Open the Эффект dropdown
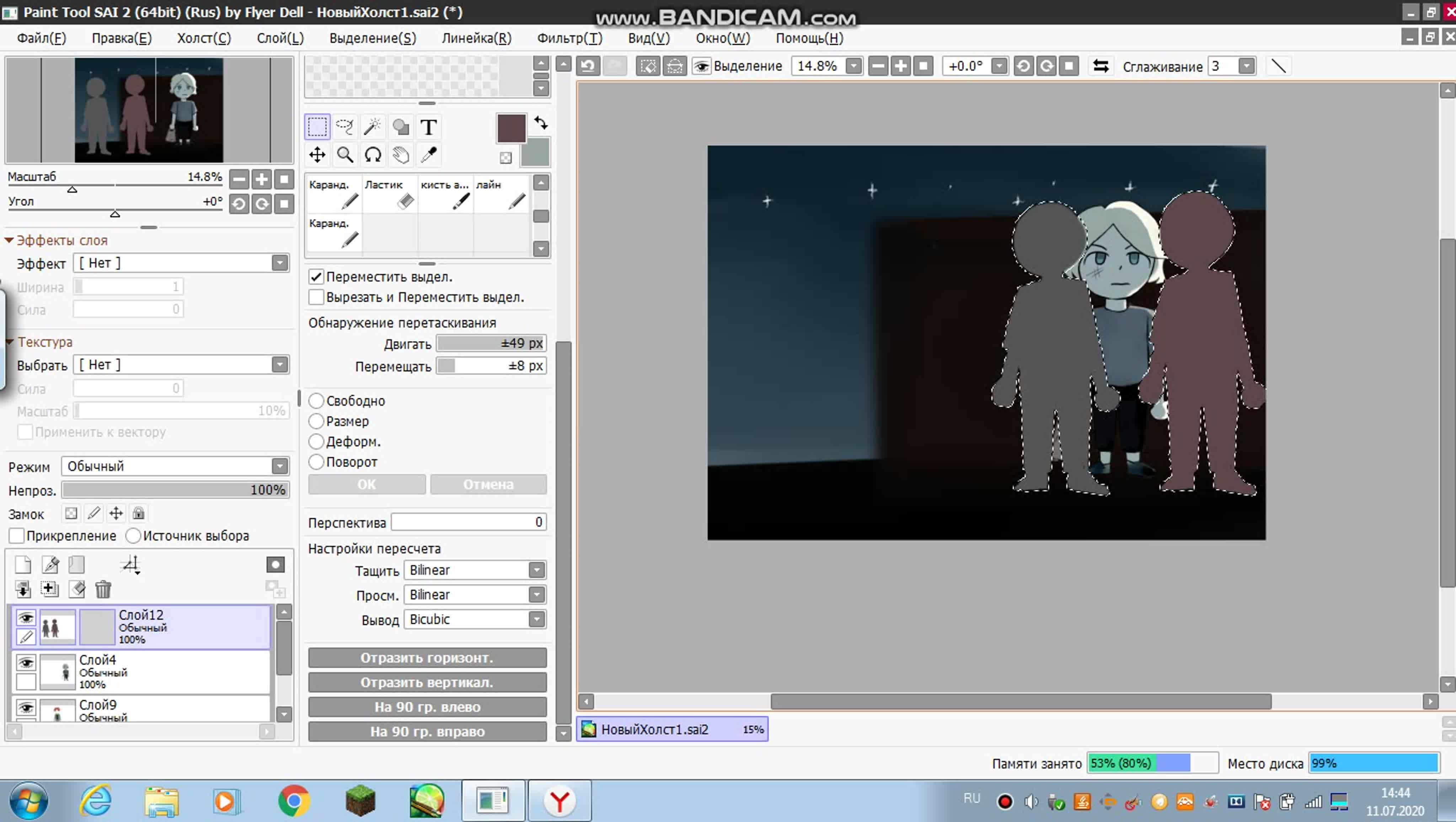Viewport: 1456px width, 822px height. point(181,263)
